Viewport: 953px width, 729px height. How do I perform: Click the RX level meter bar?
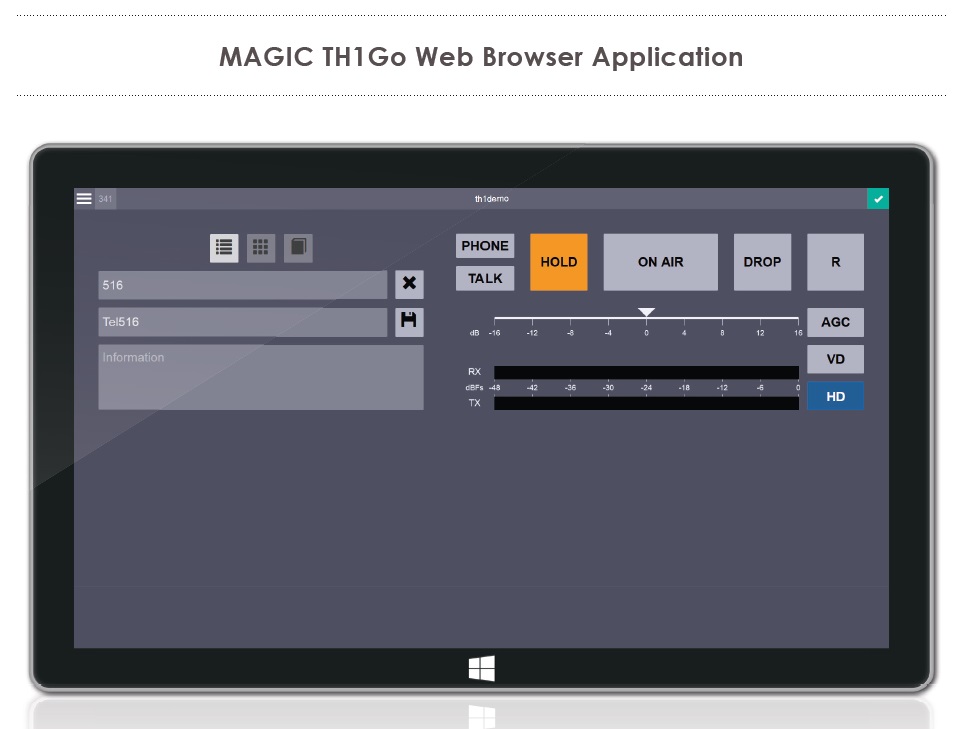point(646,372)
